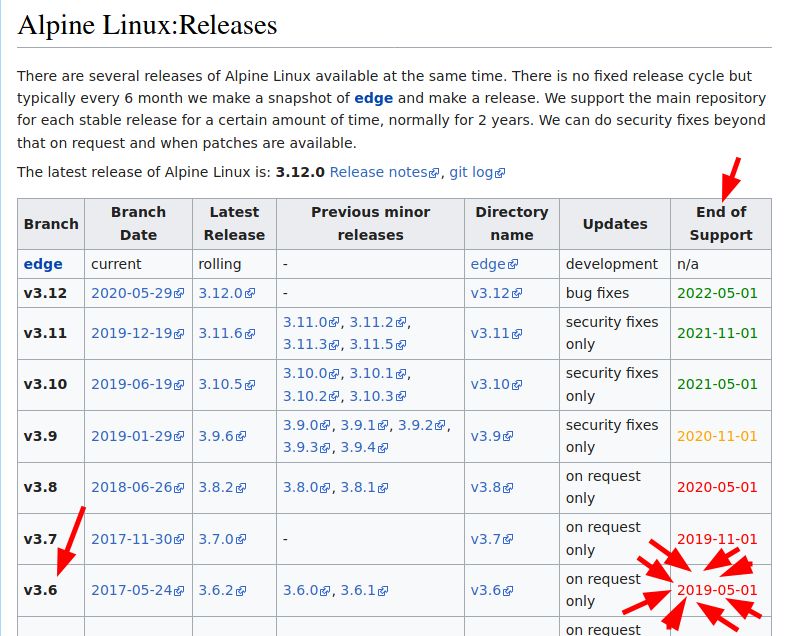Viewport: 786px width, 636px height.
Task: Select the red 2020-05-01 support date
Action: (717, 487)
